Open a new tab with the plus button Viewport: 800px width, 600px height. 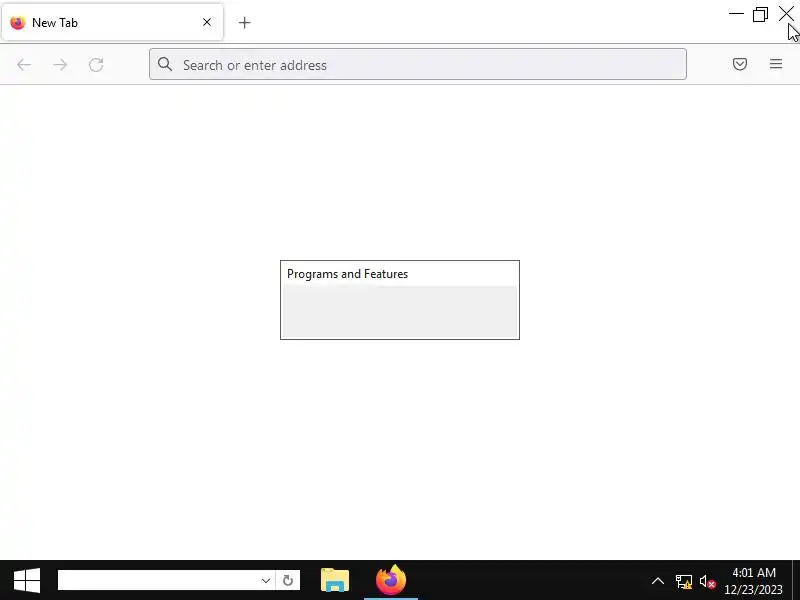tap(244, 22)
